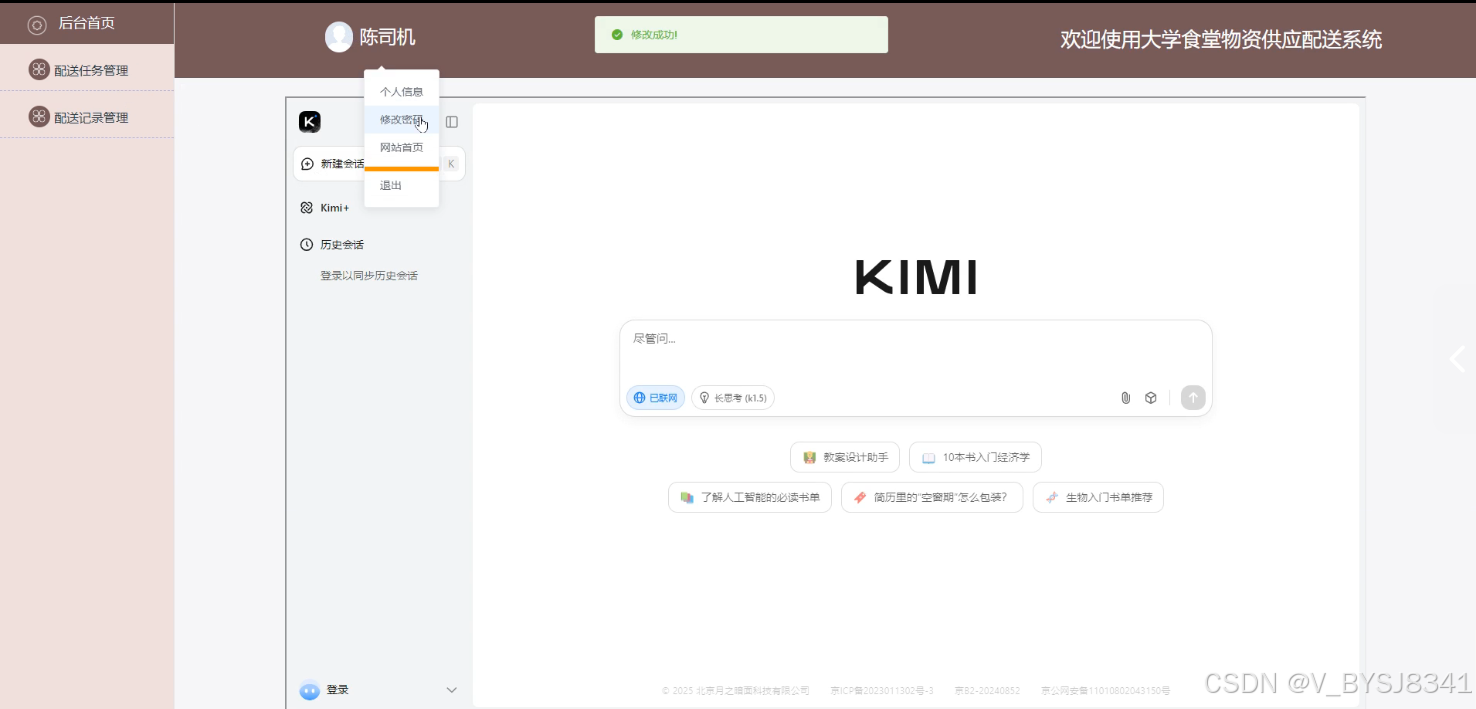
Task: Click the © 2025 北京月之暗面科技有限公司 text
Action: 736,691
